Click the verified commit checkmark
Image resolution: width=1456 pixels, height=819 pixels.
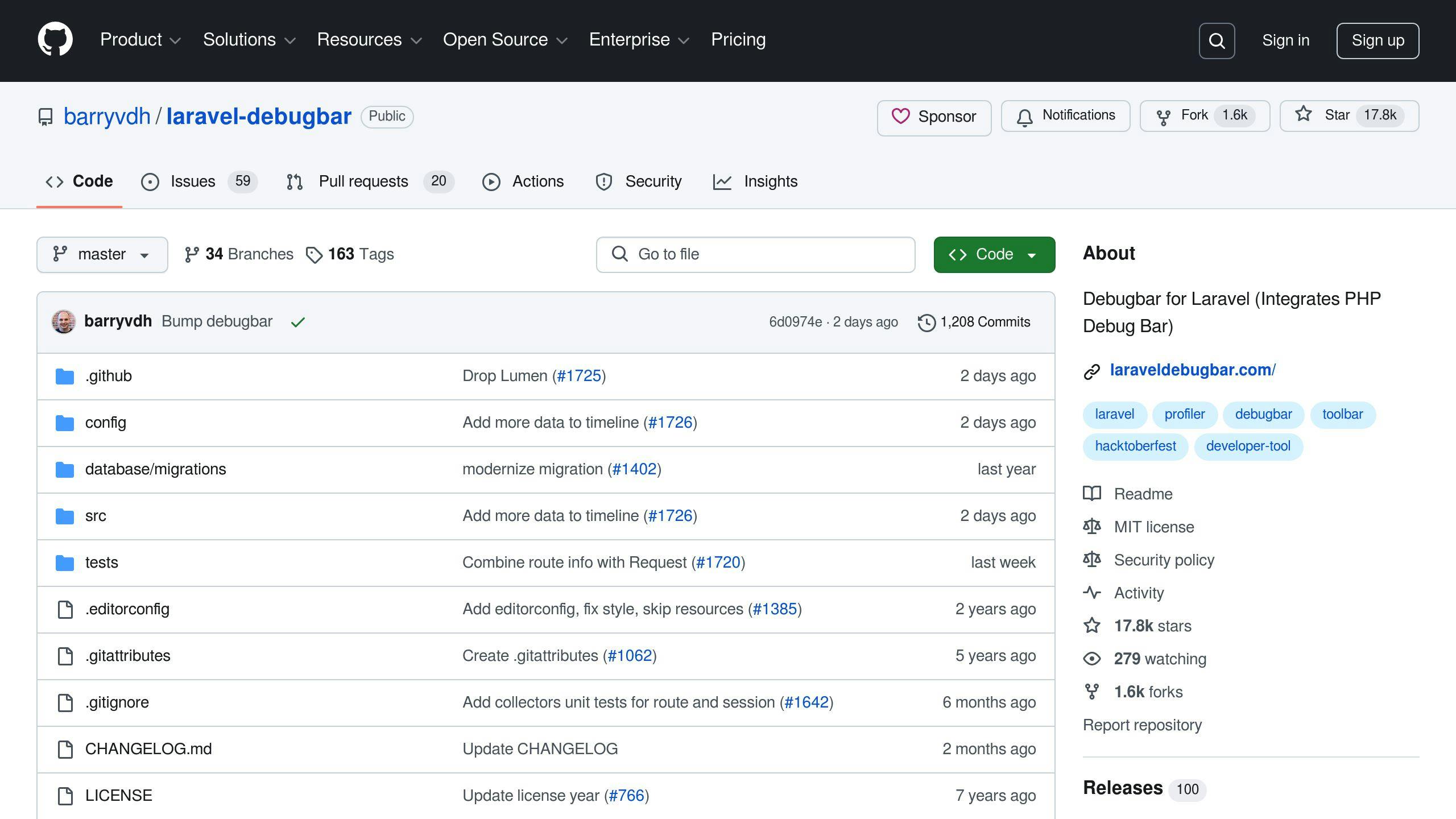pyautogui.click(x=298, y=321)
